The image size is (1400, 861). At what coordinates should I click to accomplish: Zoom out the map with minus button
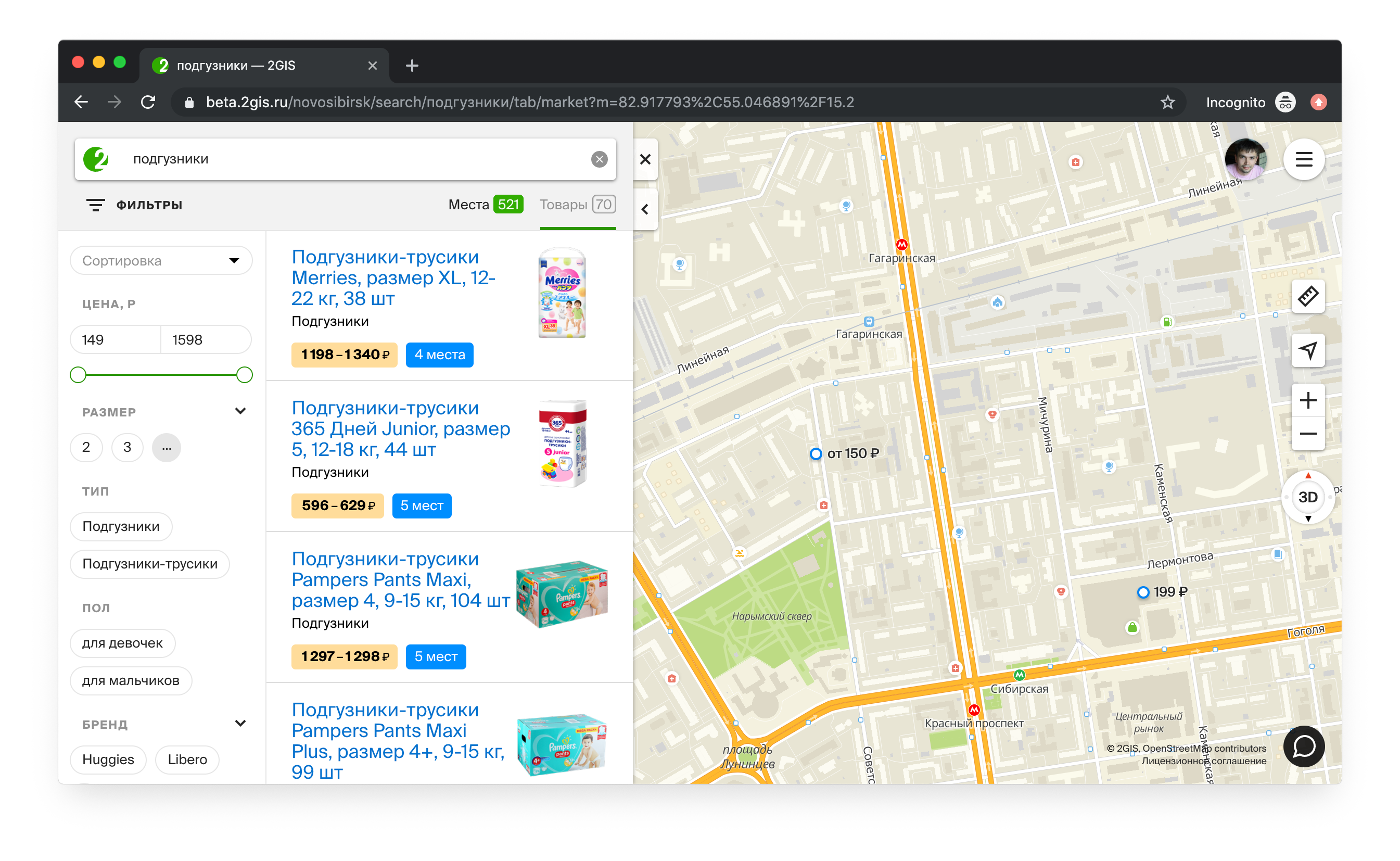(x=1307, y=434)
